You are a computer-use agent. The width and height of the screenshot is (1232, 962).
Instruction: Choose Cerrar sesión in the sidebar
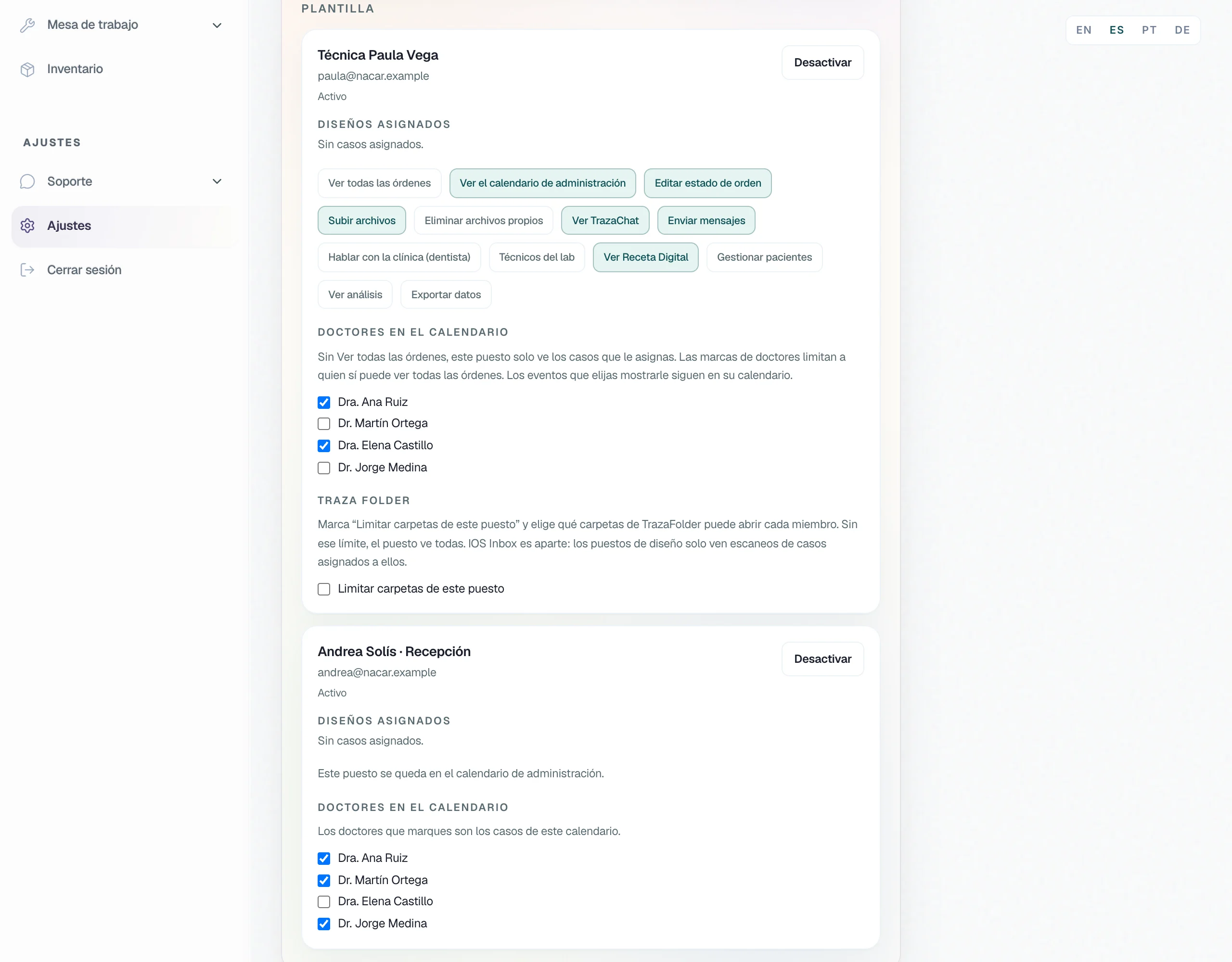tap(124, 270)
